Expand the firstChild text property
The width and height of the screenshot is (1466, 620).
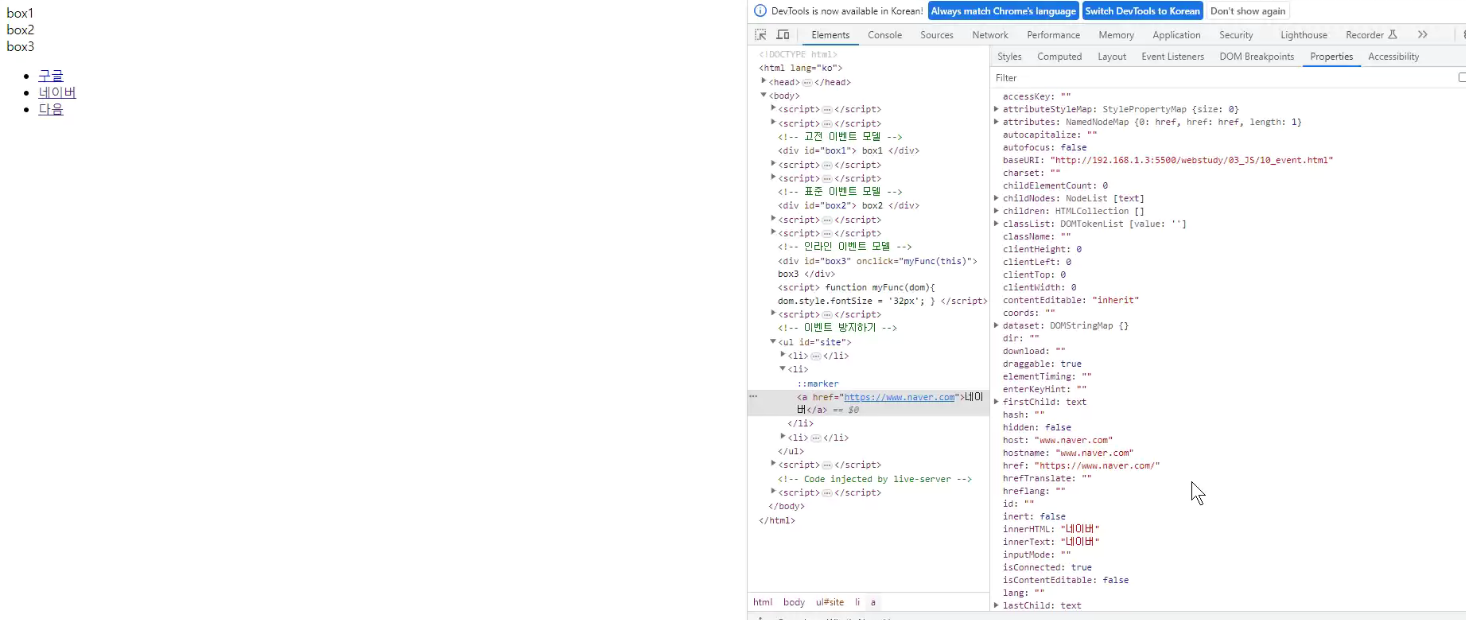996,402
